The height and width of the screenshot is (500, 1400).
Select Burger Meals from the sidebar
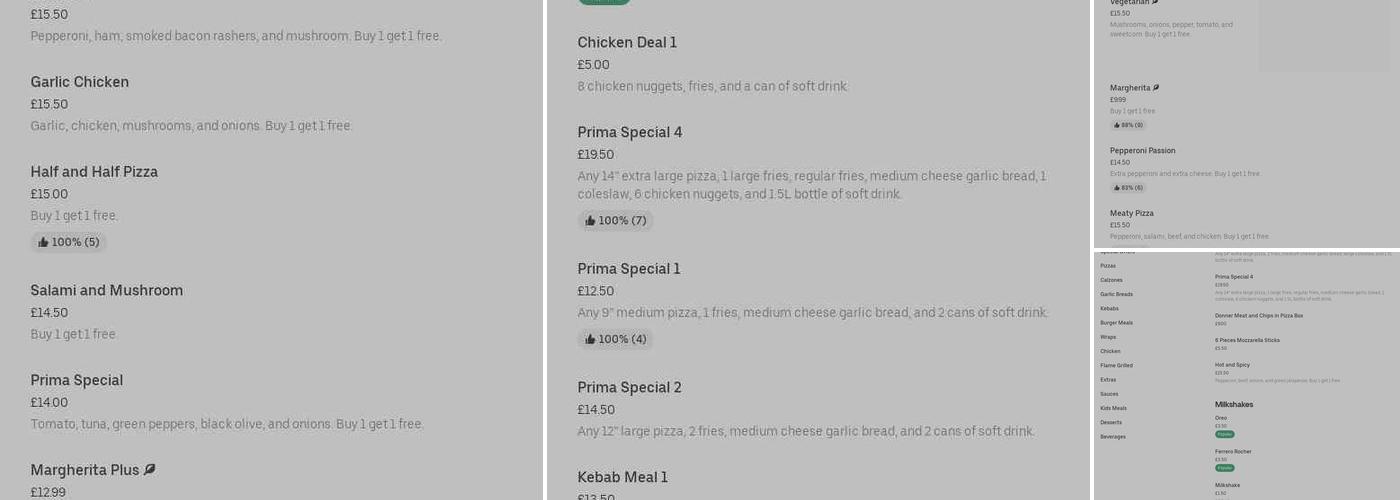[x=1116, y=323]
